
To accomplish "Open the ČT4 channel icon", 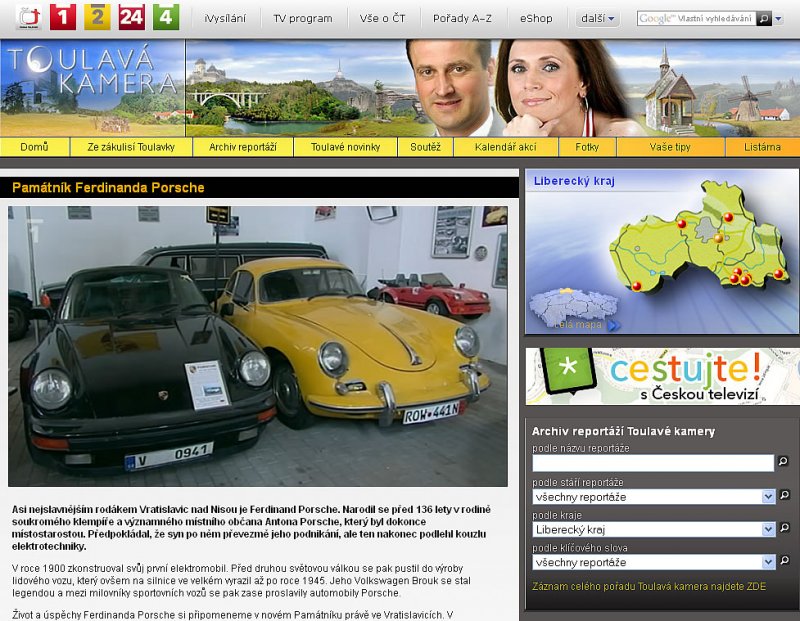I will (166, 17).
